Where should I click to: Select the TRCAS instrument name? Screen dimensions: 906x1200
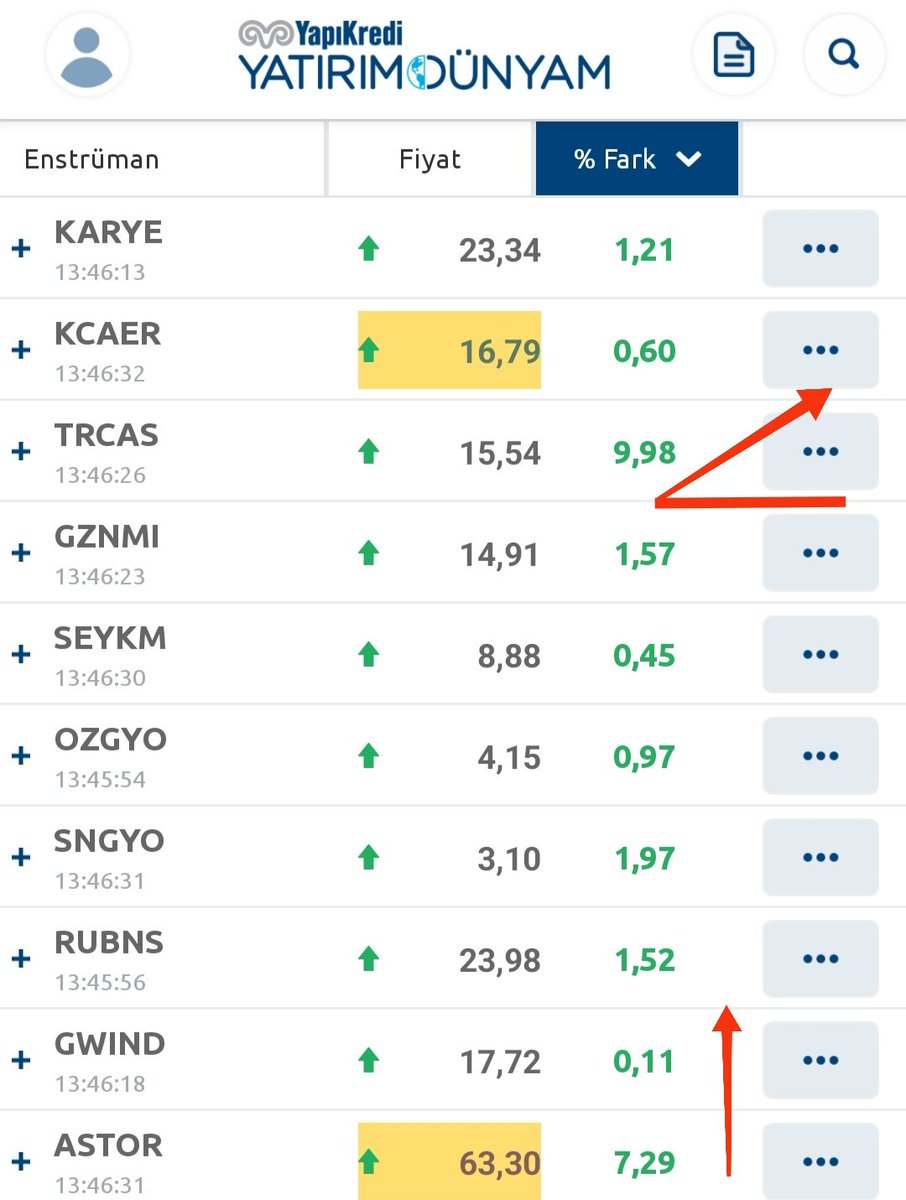106,435
